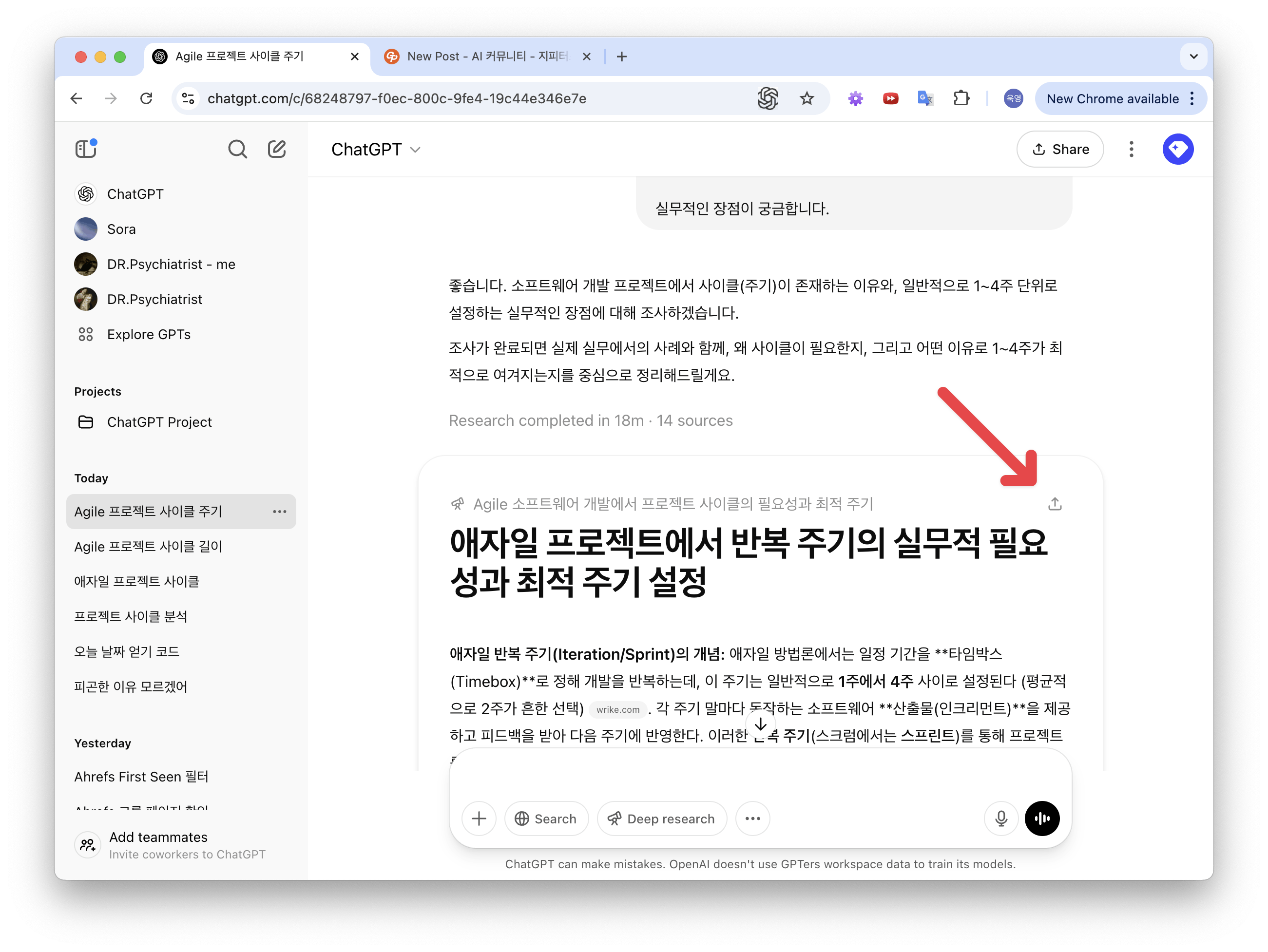
Task: Click the share/export icon on the research report
Action: 1055,504
